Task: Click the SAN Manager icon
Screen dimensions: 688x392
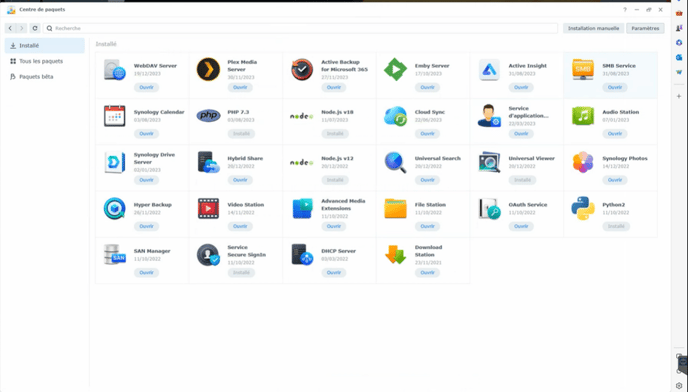Action: 115,255
